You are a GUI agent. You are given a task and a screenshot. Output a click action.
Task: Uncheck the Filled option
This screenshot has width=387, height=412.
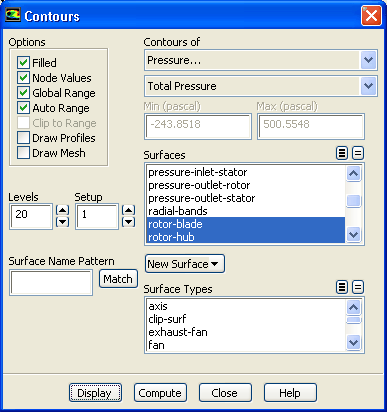(23, 63)
